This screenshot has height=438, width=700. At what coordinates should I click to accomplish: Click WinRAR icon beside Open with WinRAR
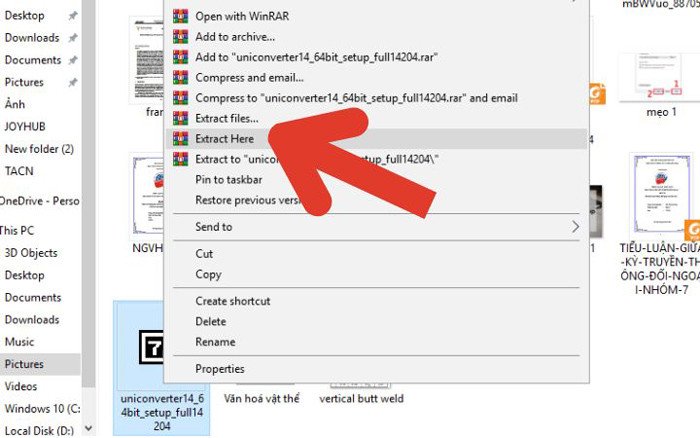(180, 16)
